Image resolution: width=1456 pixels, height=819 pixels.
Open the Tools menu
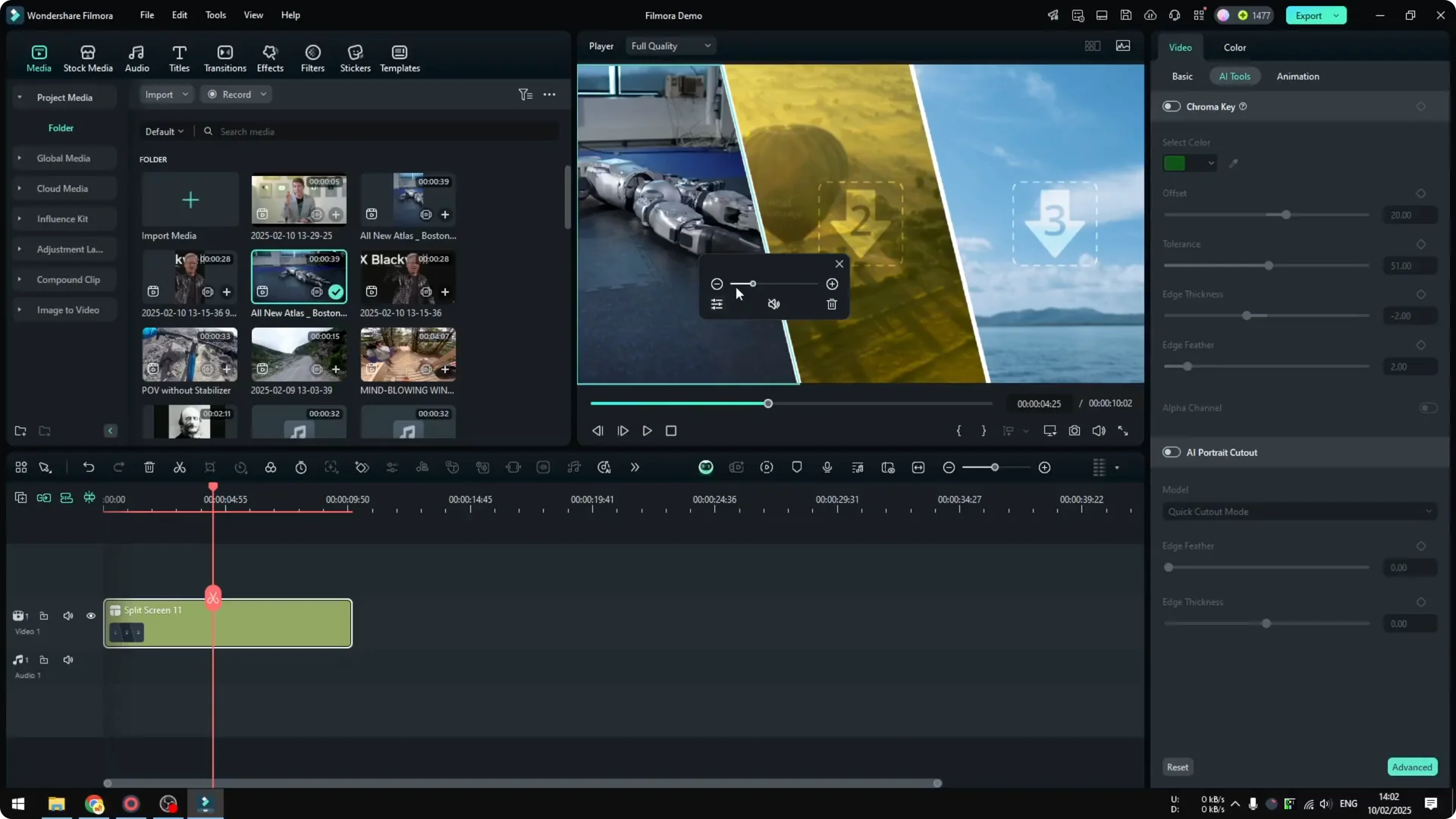pos(215,15)
